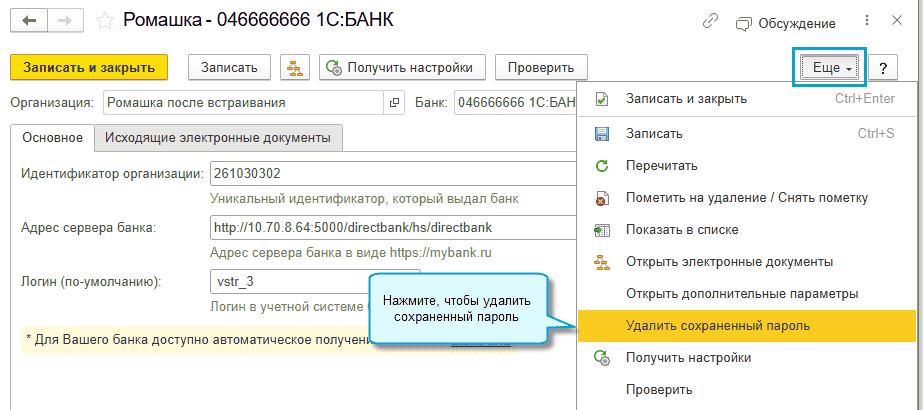This screenshot has height=410, width=923.
Task: Close the Ромашка form window
Action: click(897, 21)
